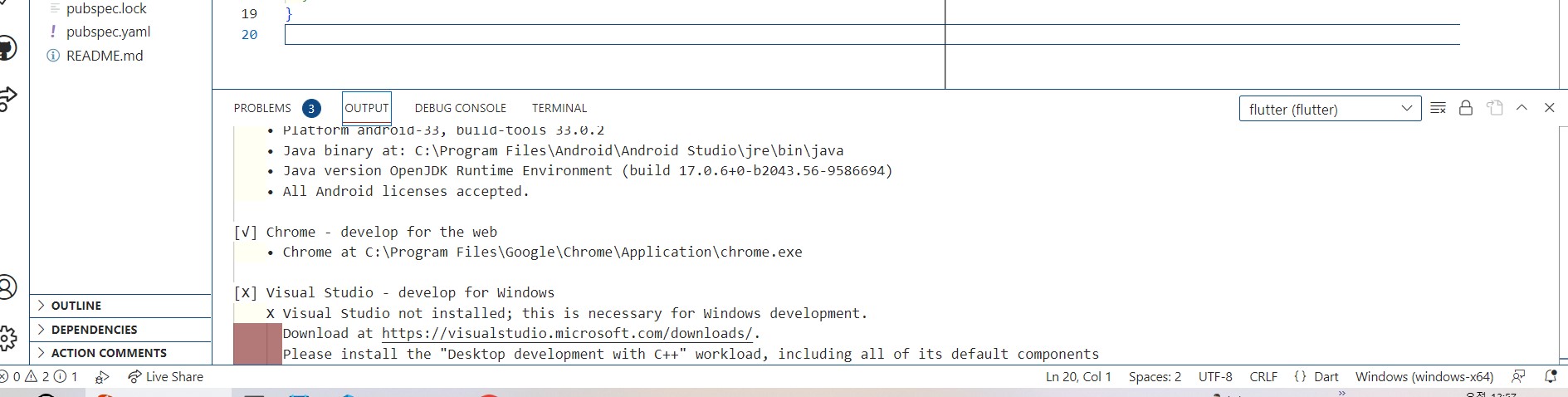Change the CRLF line ending setting

(1263, 376)
